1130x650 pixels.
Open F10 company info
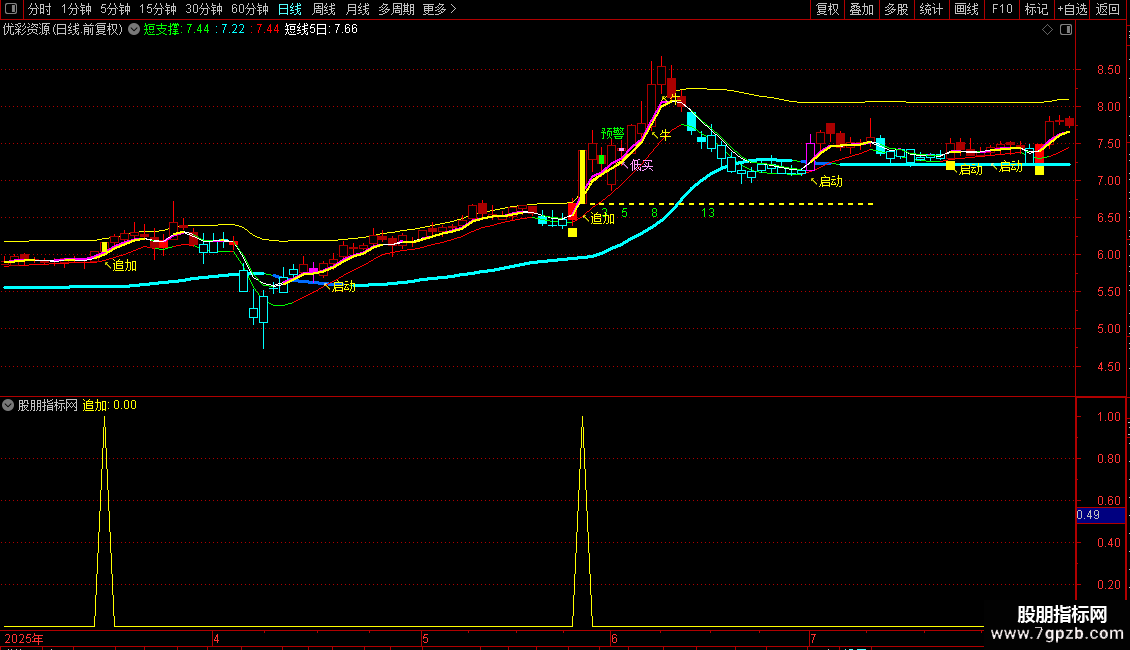tap(1002, 9)
